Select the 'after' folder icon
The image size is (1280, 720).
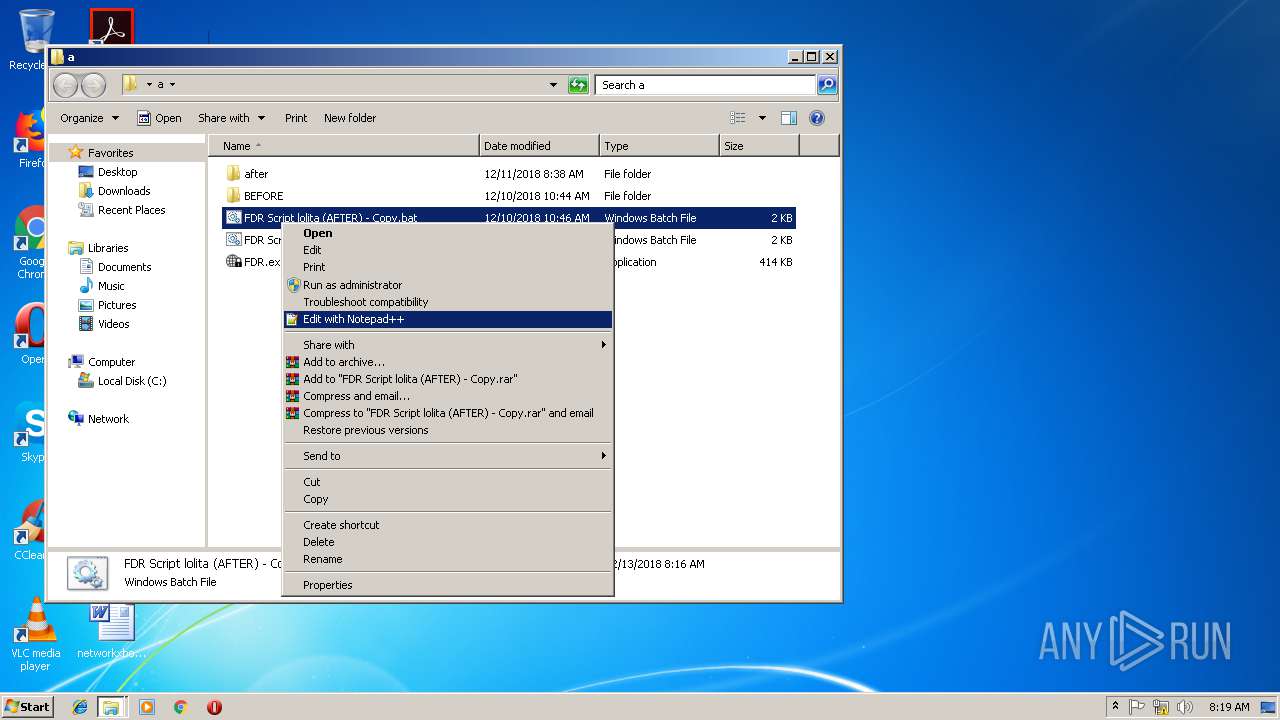pos(234,174)
